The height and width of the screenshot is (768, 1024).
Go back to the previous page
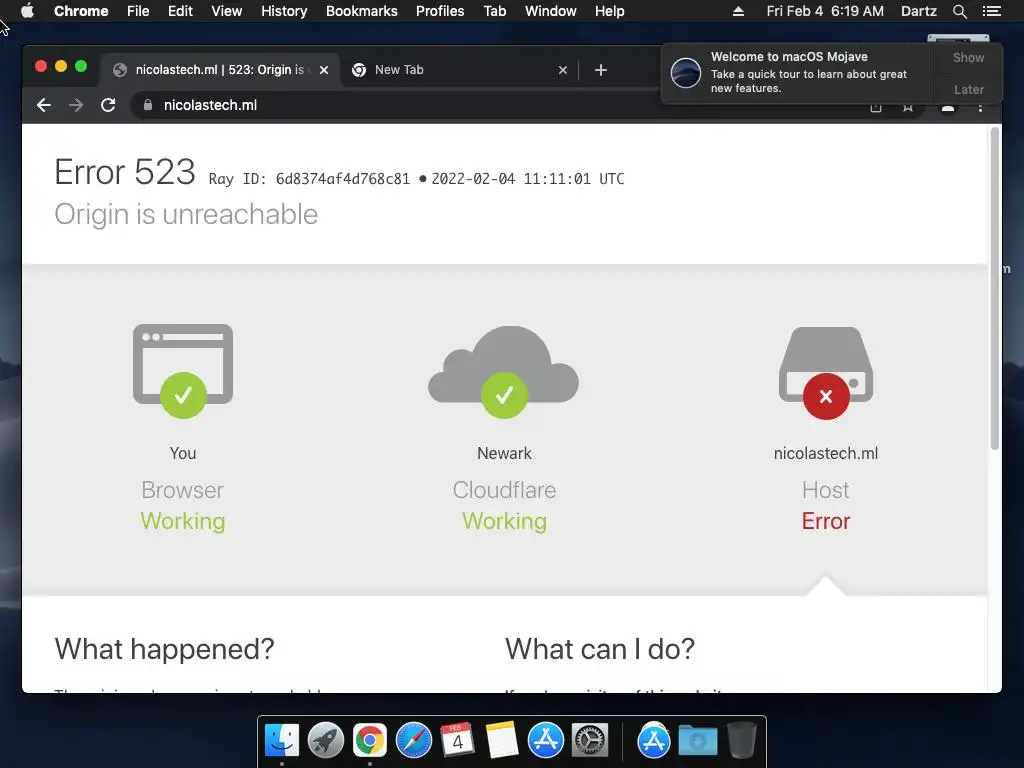44,105
